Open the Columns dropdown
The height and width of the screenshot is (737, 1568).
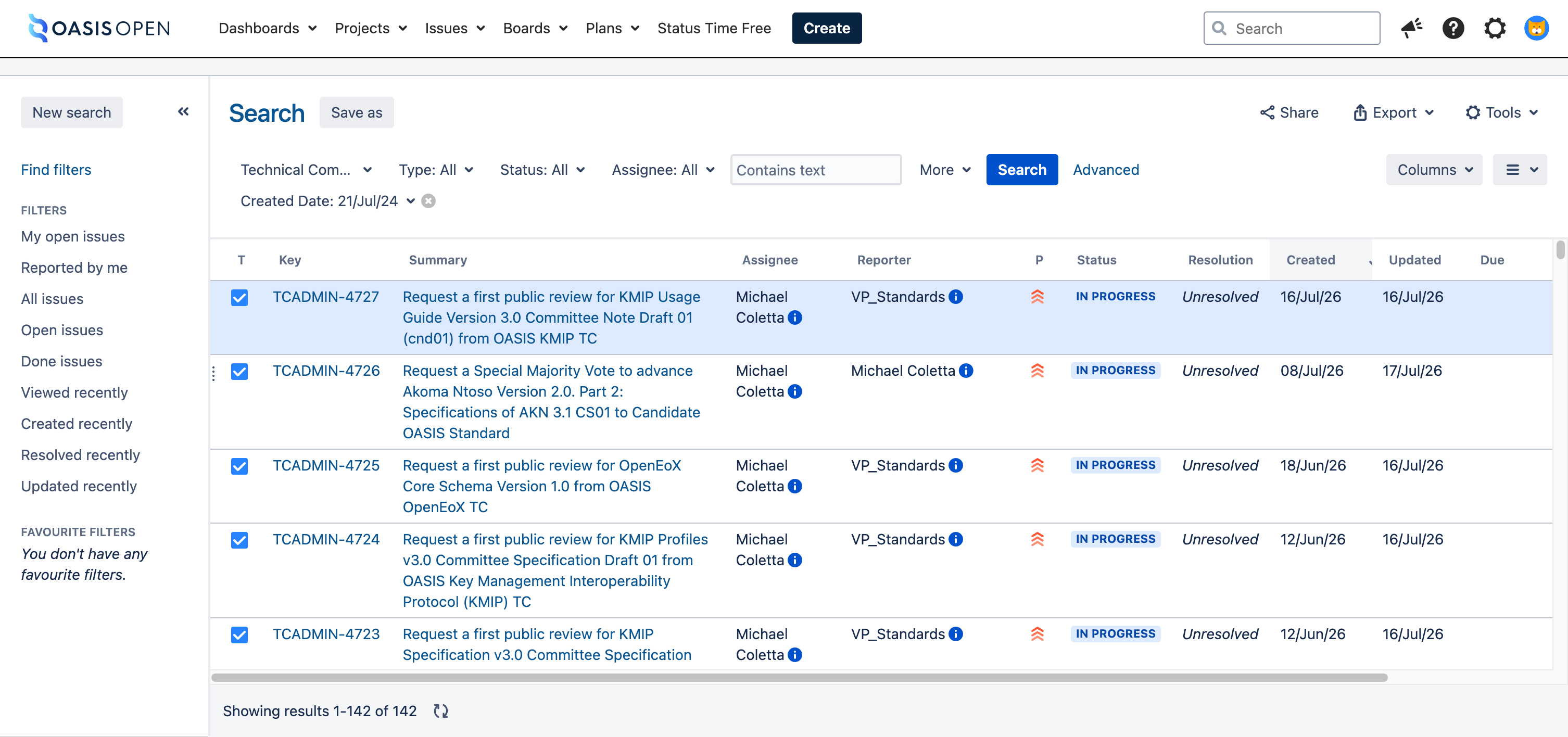pyautogui.click(x=1434, y=170)
